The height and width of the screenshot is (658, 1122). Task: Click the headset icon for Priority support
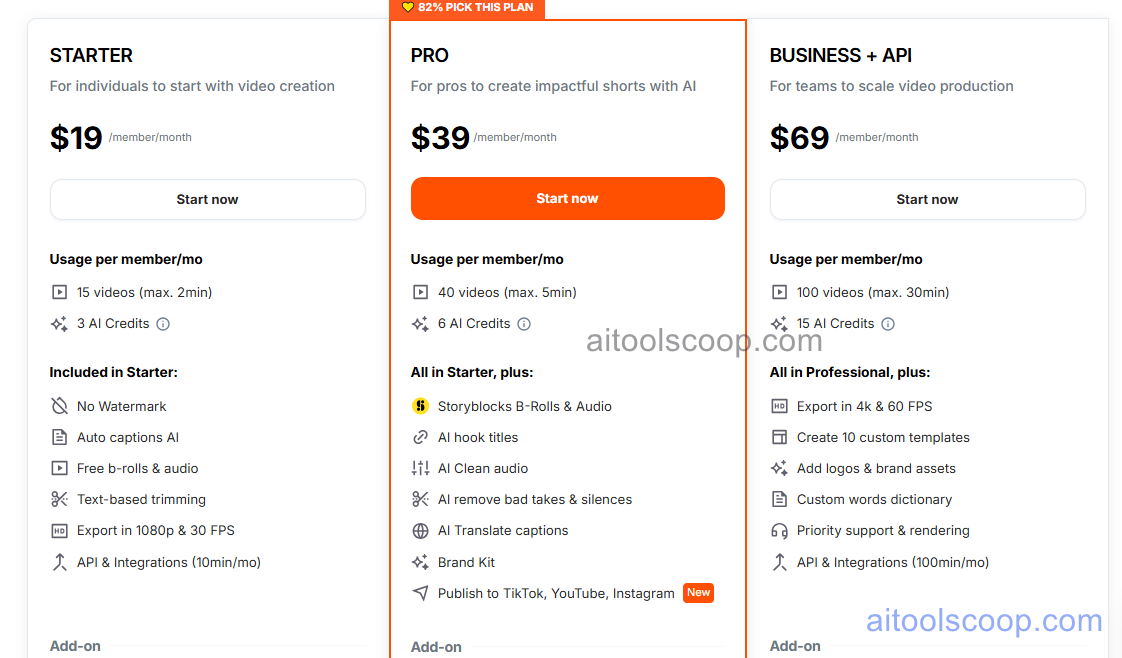(781, 530)
